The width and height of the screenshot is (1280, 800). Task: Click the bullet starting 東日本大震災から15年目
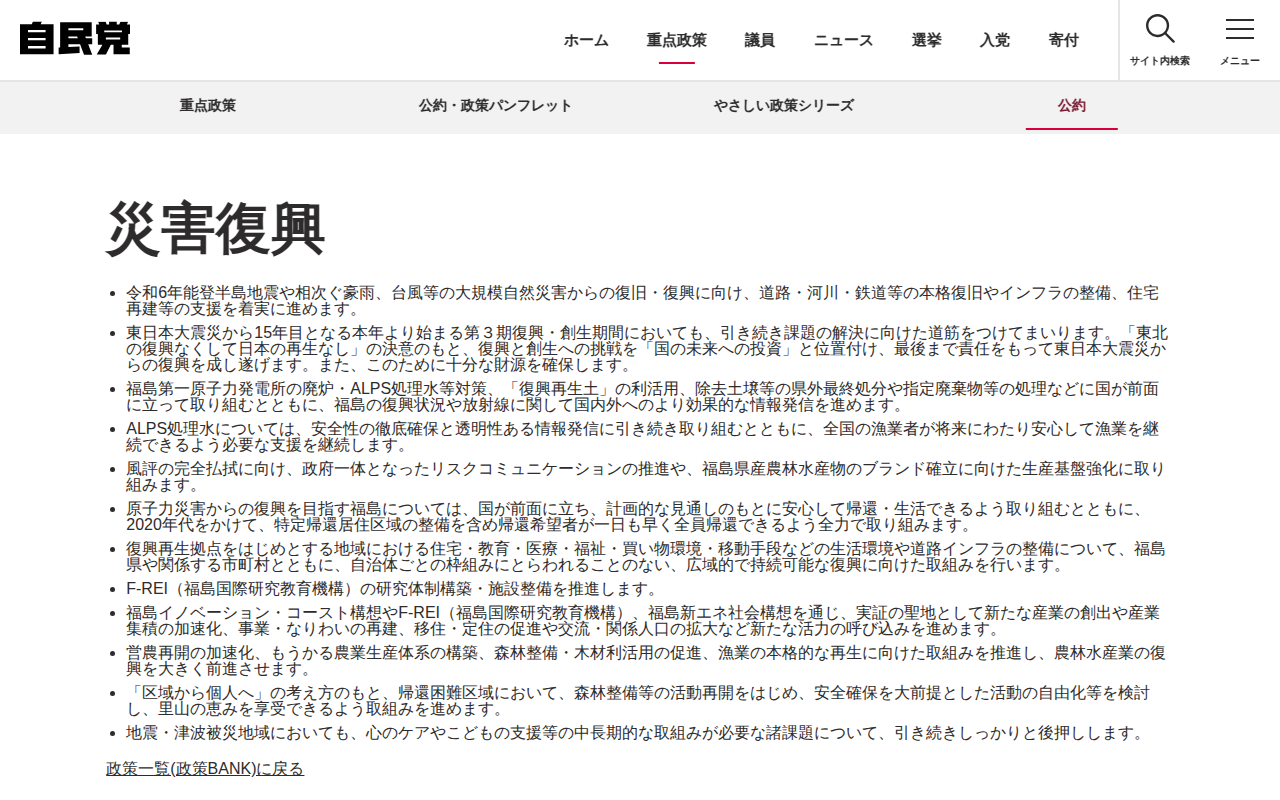[647, 349]
